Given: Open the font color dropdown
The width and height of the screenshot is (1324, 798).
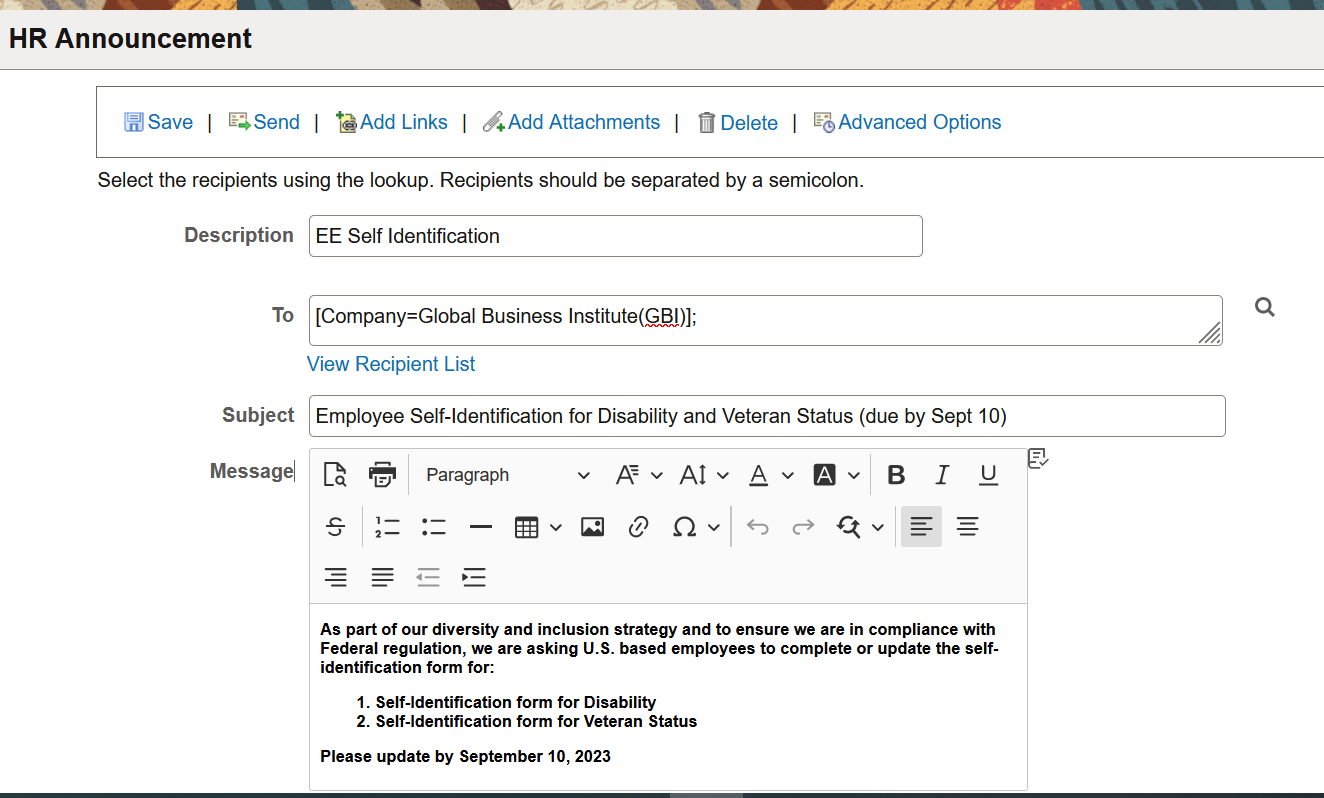Looking at the screenshot, I should click(771, 475).
